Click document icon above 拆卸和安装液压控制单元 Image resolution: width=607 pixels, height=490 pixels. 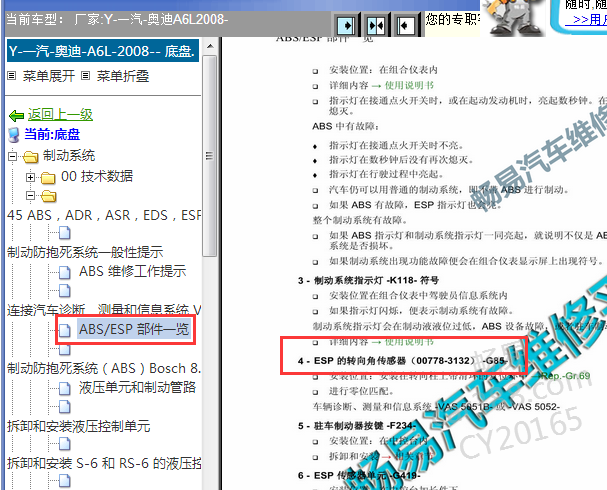pos(65,407)
